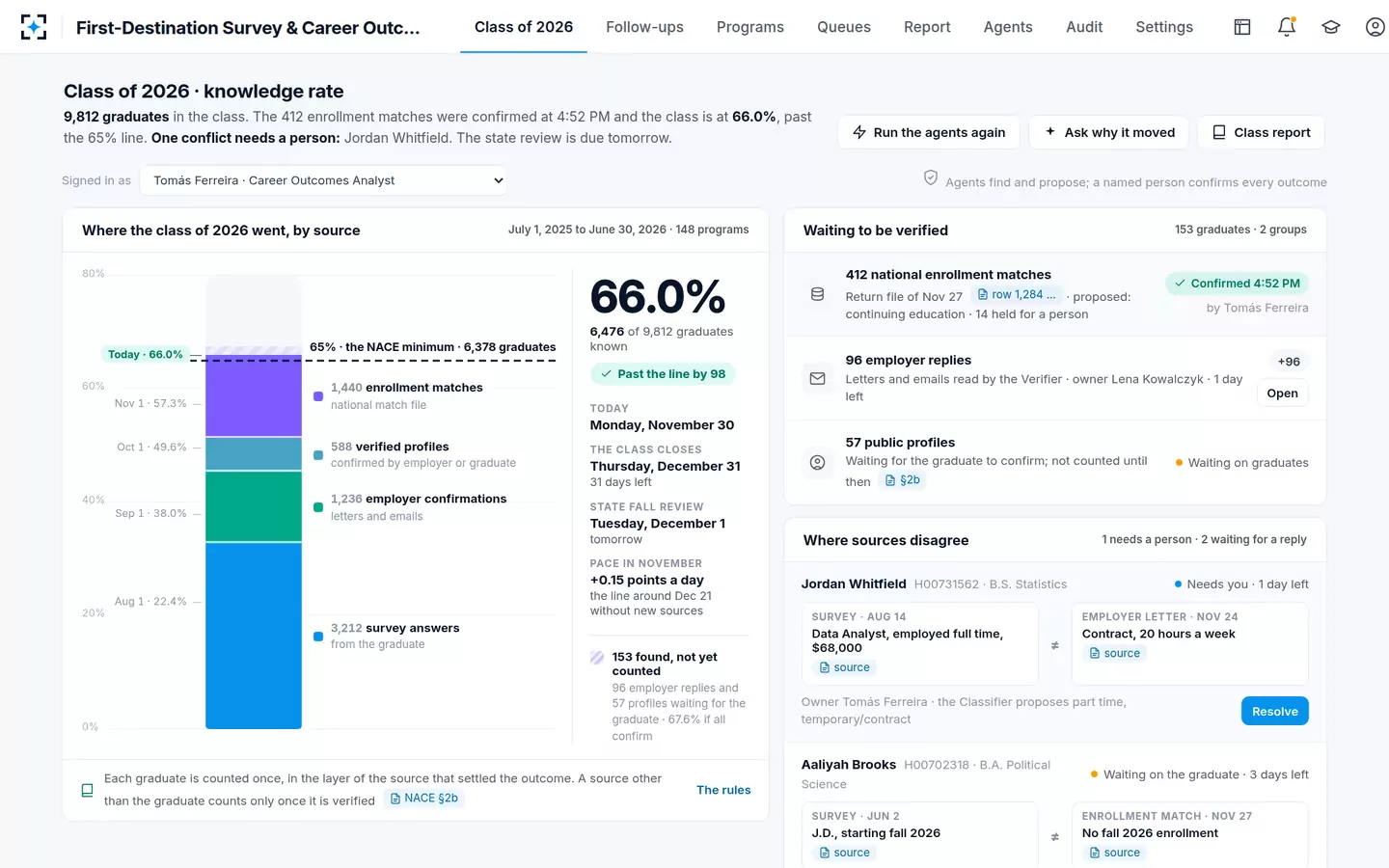The width and height of the screenshot is (1389, 868).
Task: Click green legend square for employer confirmations
Action: pyautogui.click(x=318, y=507)
